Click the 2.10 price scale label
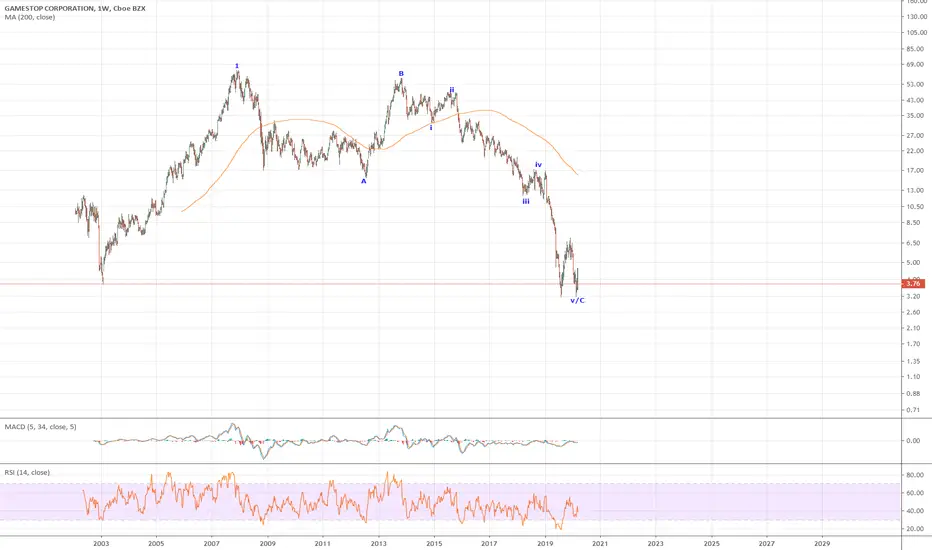 tap(915, 328)
